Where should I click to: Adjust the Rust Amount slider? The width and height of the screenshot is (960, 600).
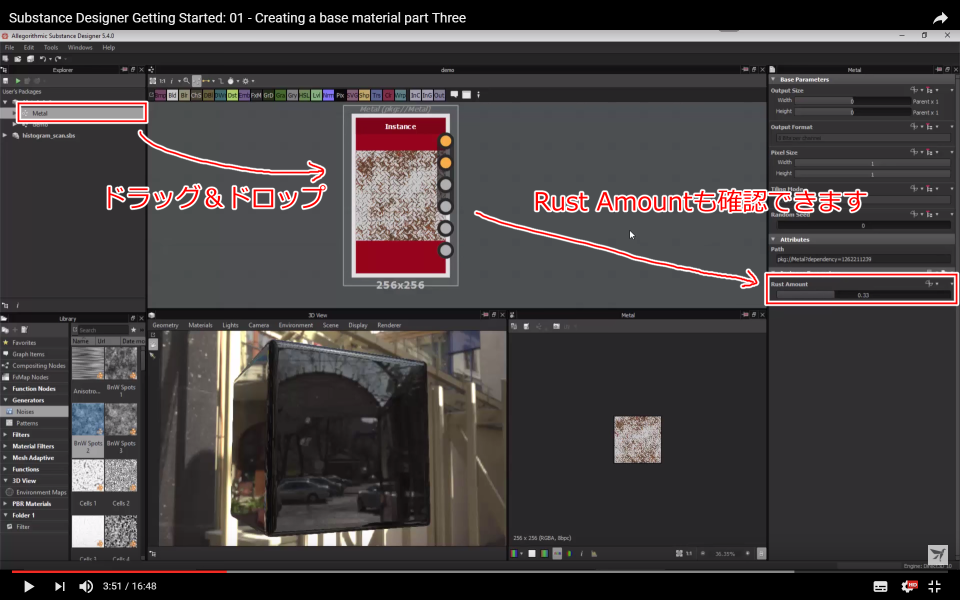point(862,295)
